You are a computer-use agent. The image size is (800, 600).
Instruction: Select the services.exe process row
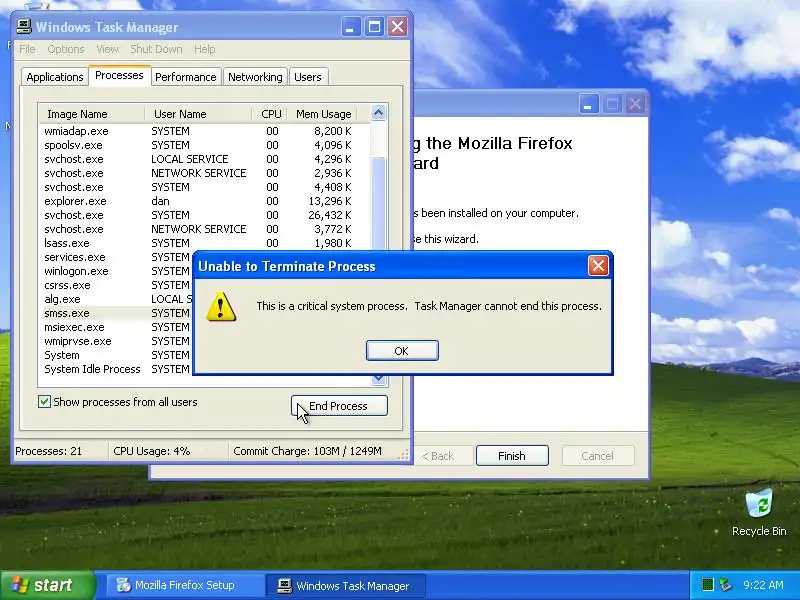pyautogui.click(x=116, y=257)
